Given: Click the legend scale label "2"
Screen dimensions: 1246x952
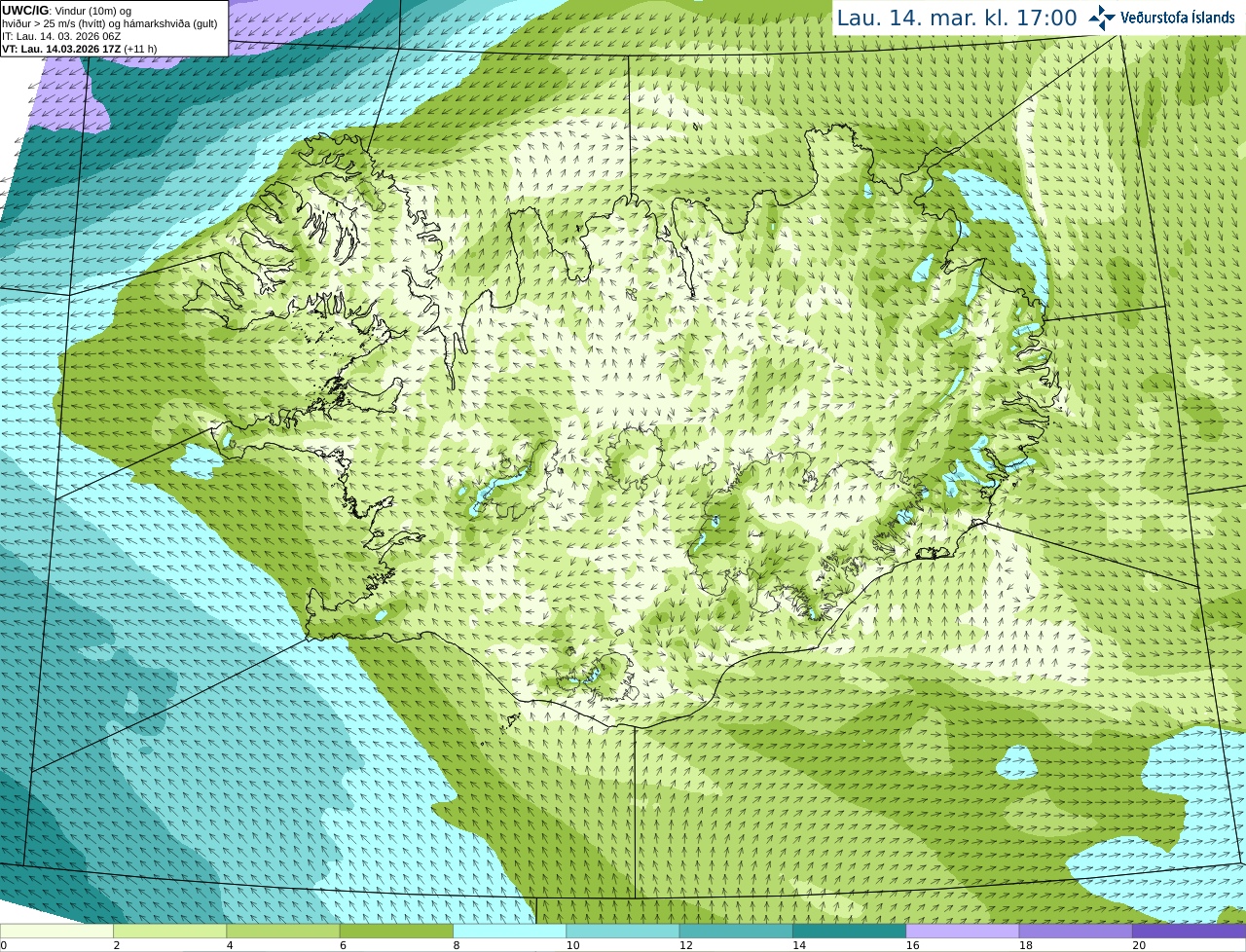Looking at the screenshot, I should pos(117,945).
